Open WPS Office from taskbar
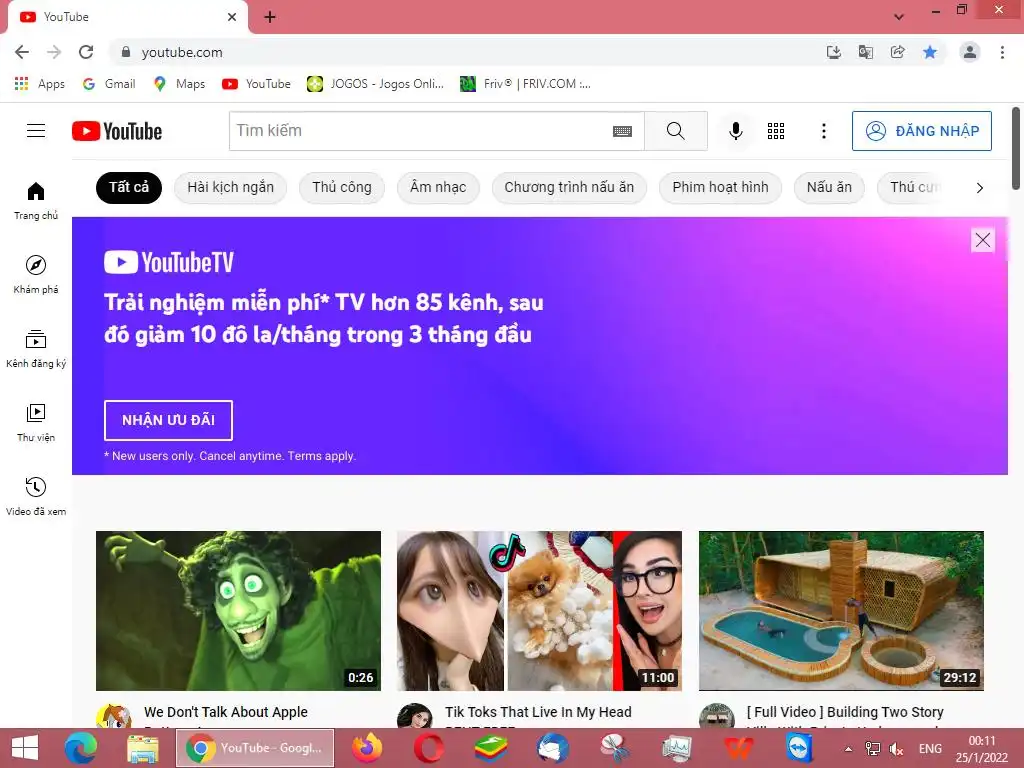The width and height of the screenshot is (1024, 768). (738, 748)
